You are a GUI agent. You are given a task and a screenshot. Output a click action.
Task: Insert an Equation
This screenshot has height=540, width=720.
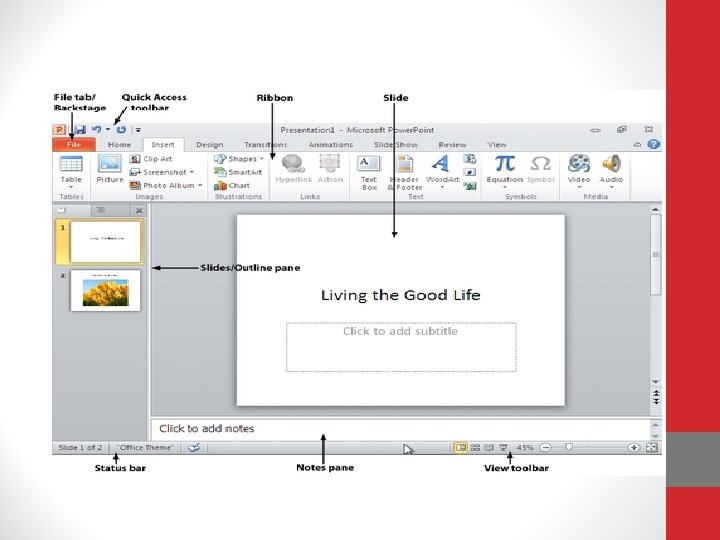click(505, 172)
